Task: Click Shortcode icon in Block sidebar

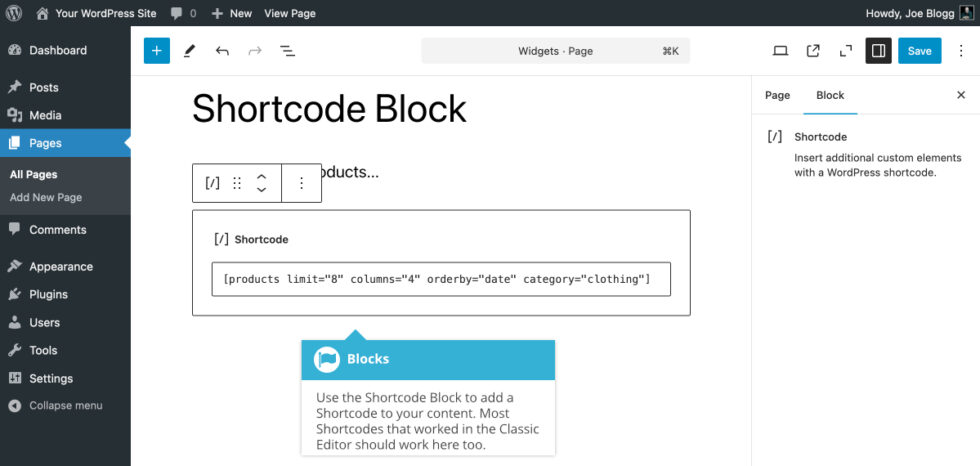Action: [774, 137]
